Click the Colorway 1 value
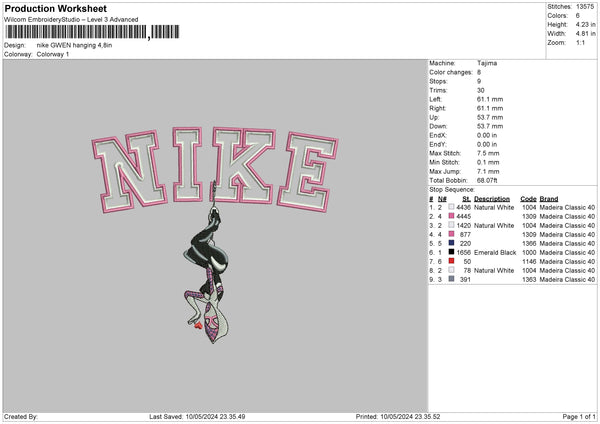600x424 pixels. click(x=52, y=54)
